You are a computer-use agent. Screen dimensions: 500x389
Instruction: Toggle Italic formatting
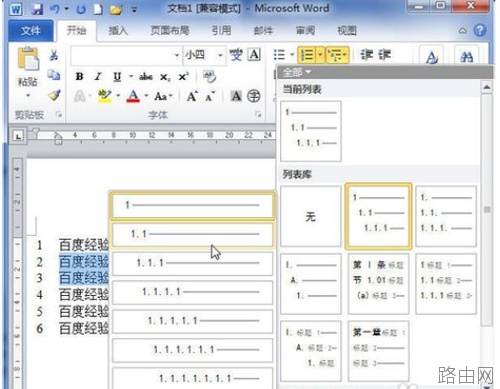tap(98, 77)
